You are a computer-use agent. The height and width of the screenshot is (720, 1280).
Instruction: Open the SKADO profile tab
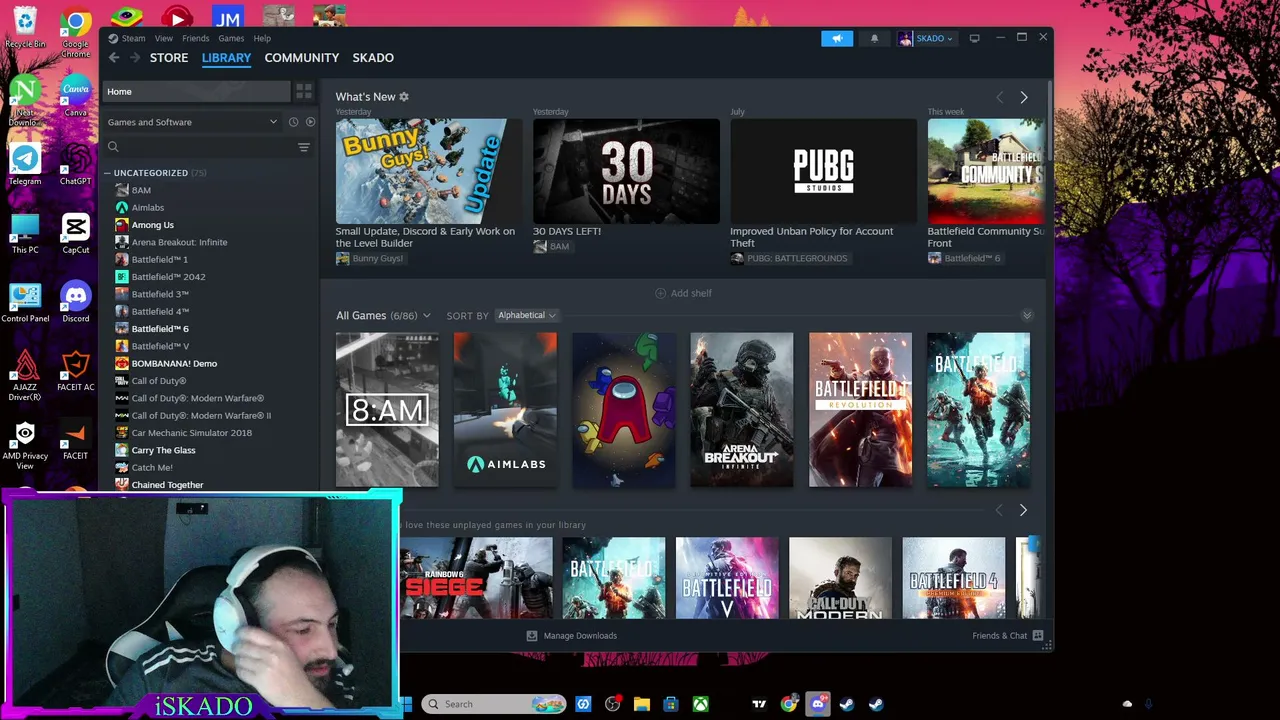(373, 58)
